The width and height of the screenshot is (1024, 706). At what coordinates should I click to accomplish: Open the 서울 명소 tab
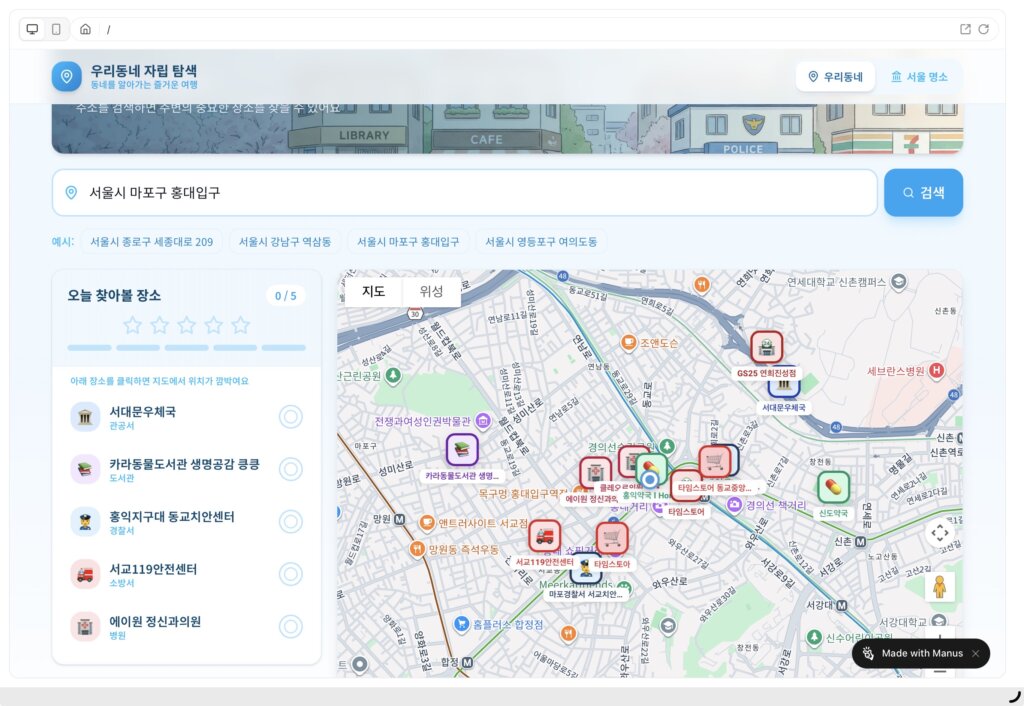pos(919,77)
